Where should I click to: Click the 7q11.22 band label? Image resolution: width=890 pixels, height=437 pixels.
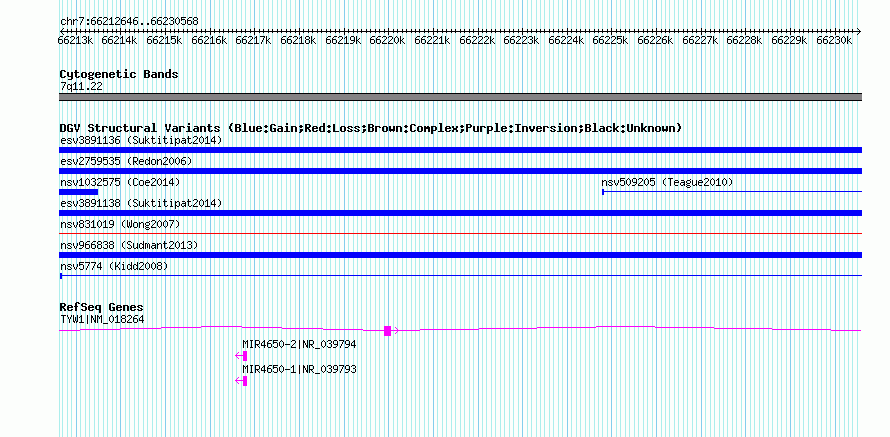[81, 86]
